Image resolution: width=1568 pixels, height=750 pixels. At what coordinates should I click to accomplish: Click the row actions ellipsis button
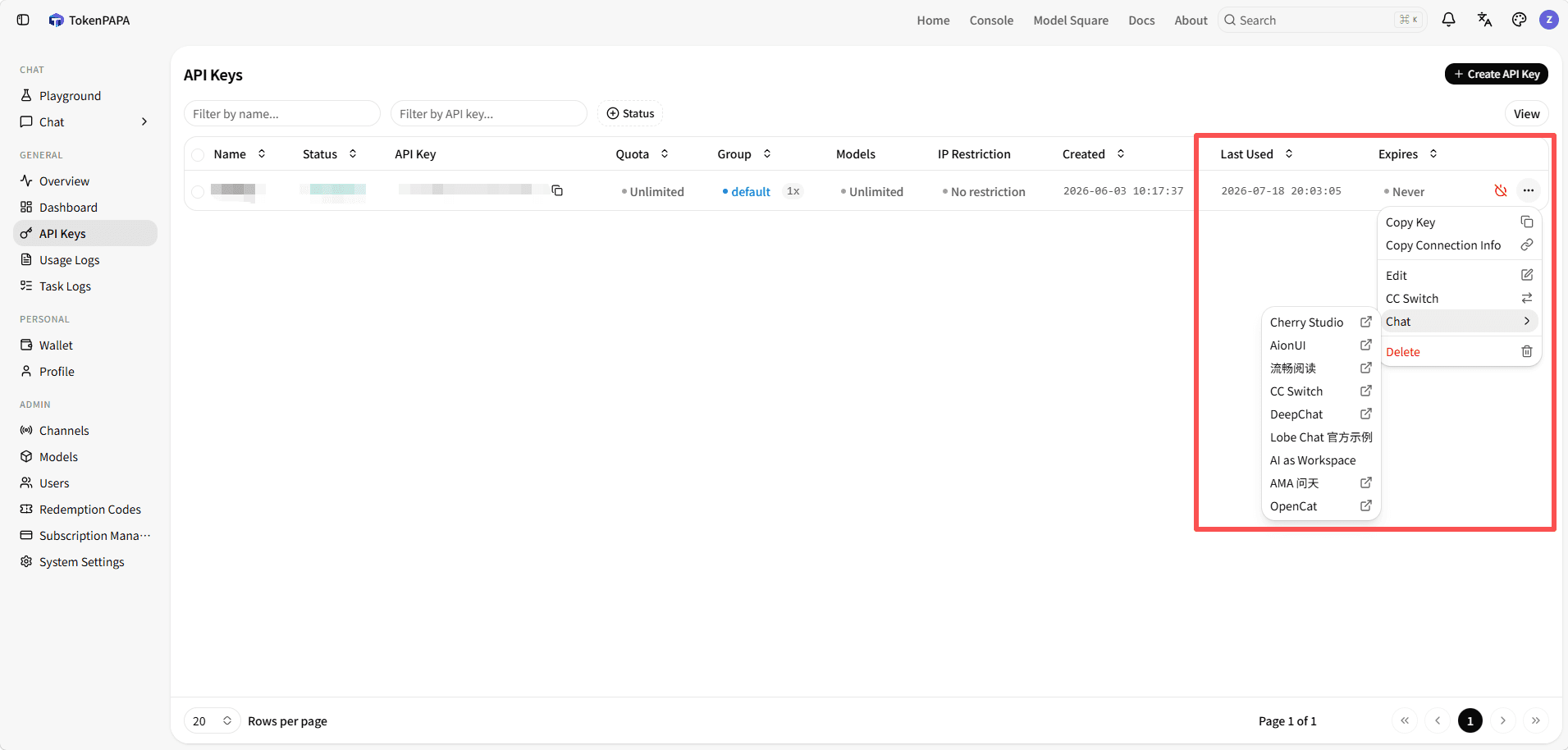(1528, 190)
